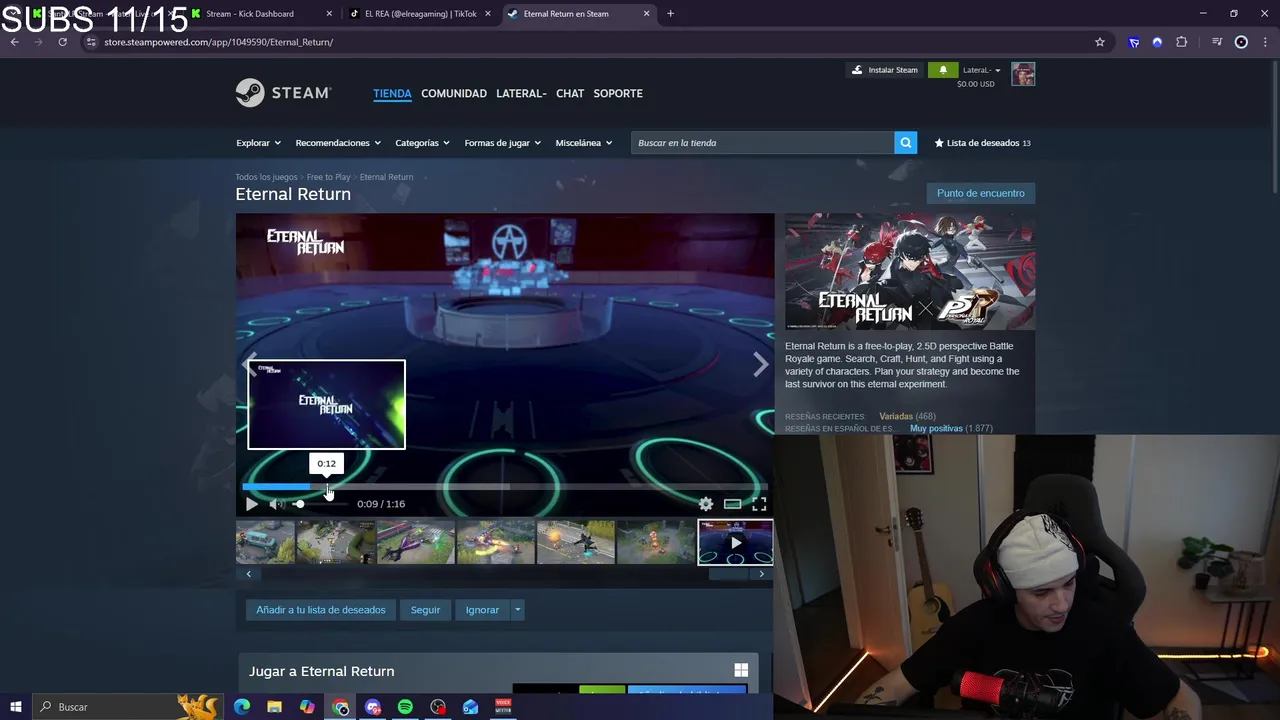This screenshot has width=1280, height=720.
Task: Expand the Explorar menu
Action: [258, 143]
